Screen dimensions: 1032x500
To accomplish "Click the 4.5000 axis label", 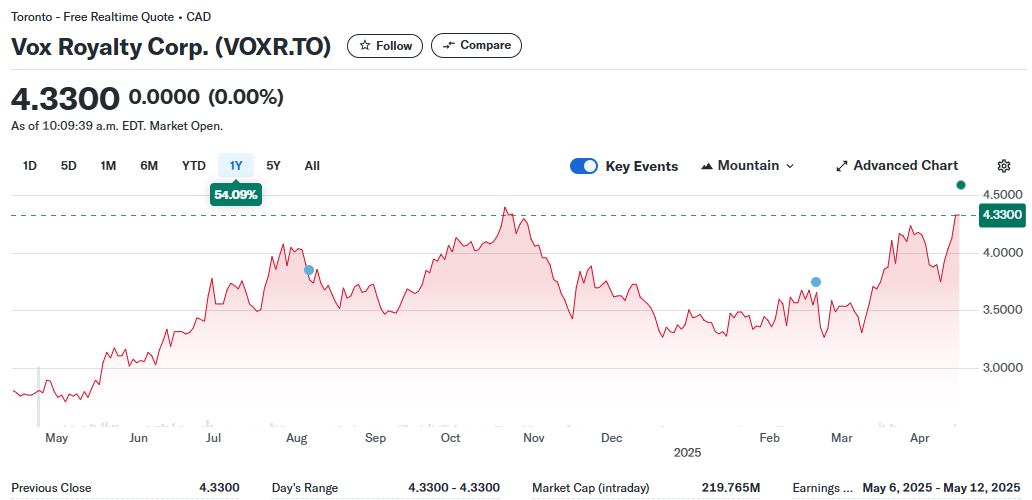I will point(1003,195).
